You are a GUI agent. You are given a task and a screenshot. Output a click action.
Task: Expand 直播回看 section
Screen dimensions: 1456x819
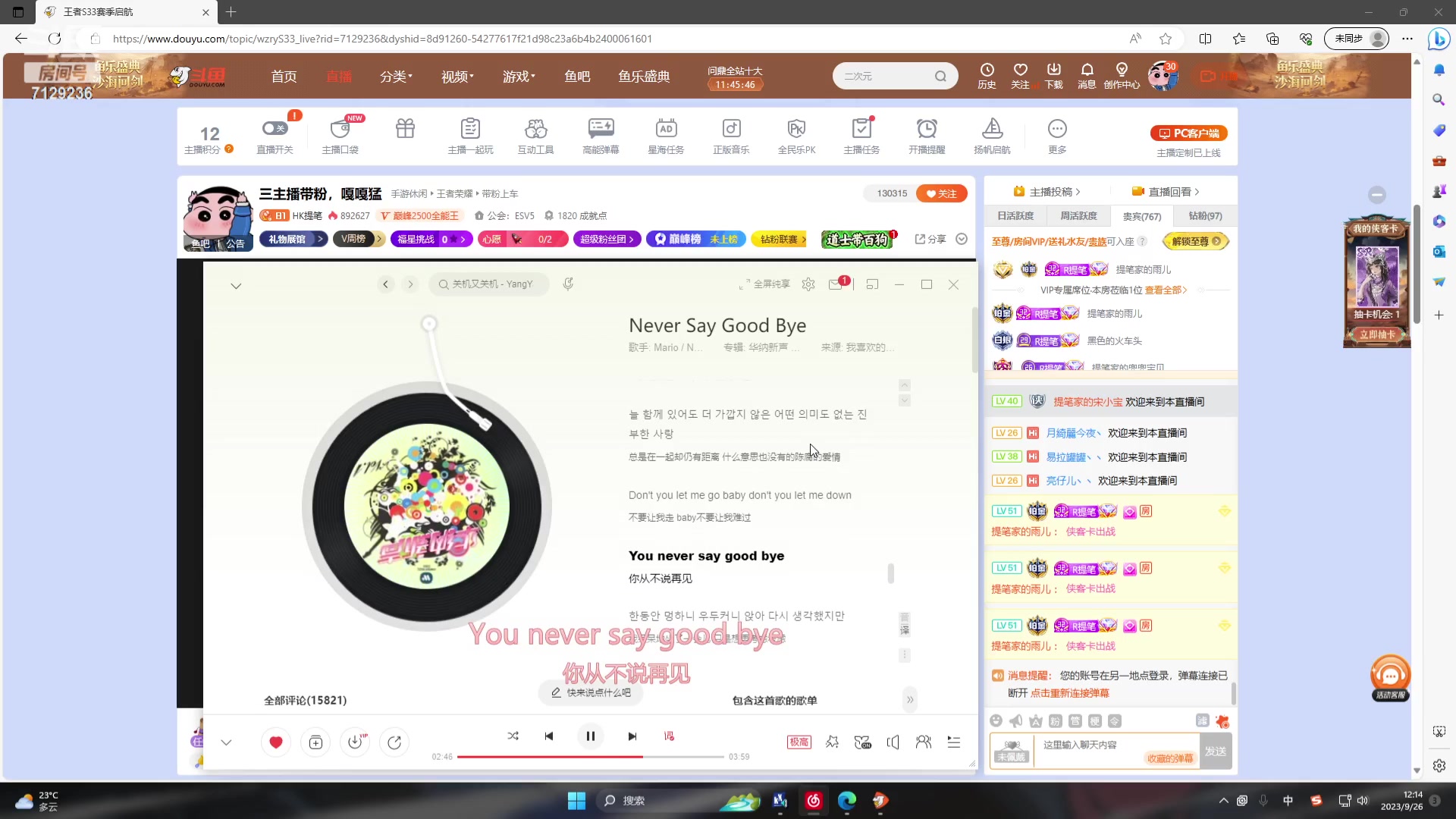1166,192
